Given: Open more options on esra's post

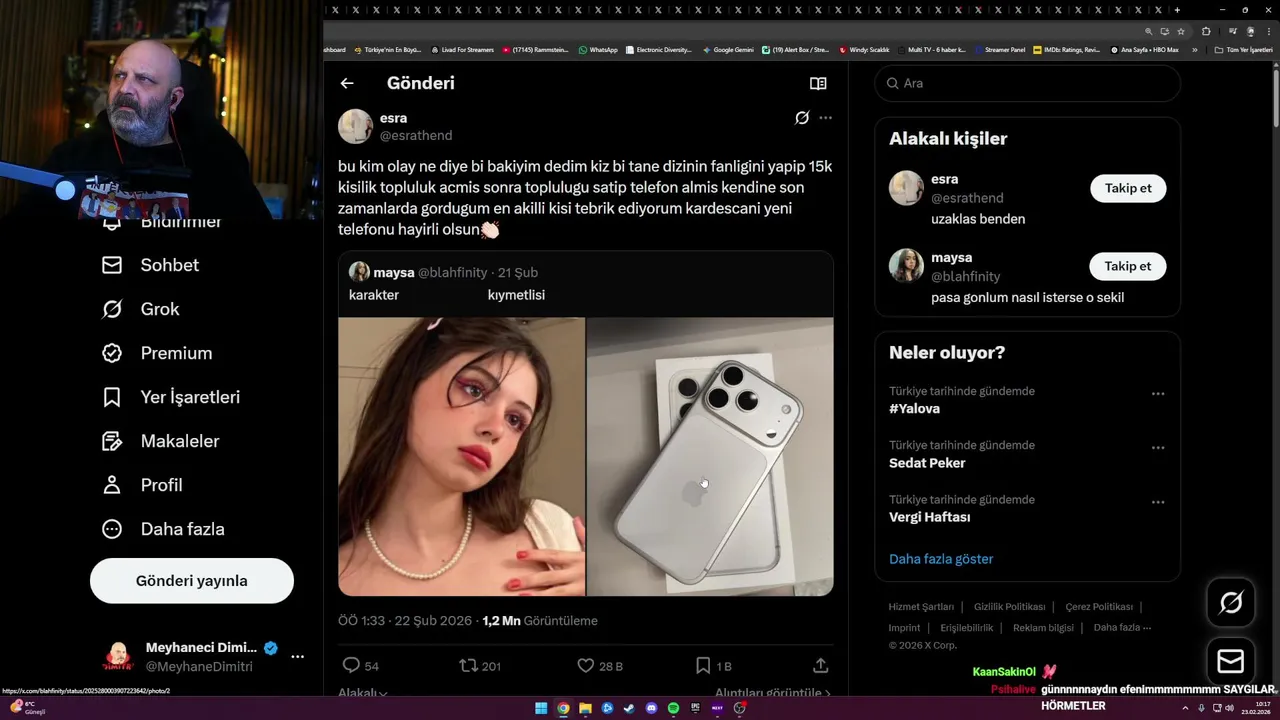Looking at the screenshot, I should click(825, 118).
